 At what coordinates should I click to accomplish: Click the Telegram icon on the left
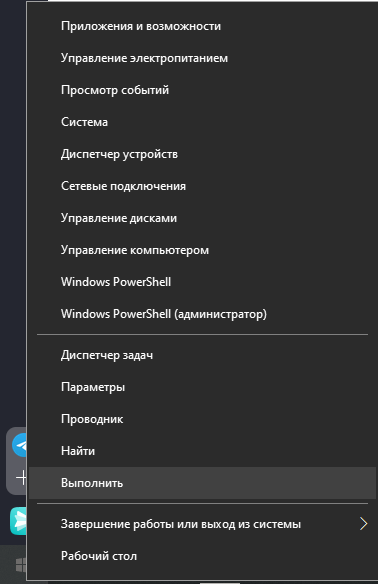click(20, 445)
